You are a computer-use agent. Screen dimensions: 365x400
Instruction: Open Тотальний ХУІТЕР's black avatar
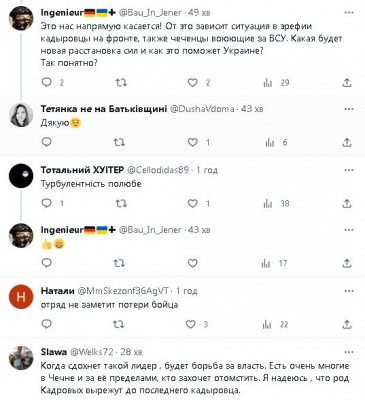(21, 176)
